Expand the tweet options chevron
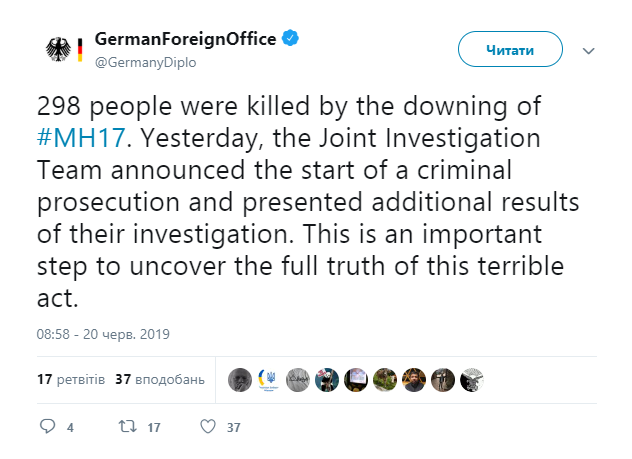632x459 pixels. pyautogui.click(x=589, y=50)
